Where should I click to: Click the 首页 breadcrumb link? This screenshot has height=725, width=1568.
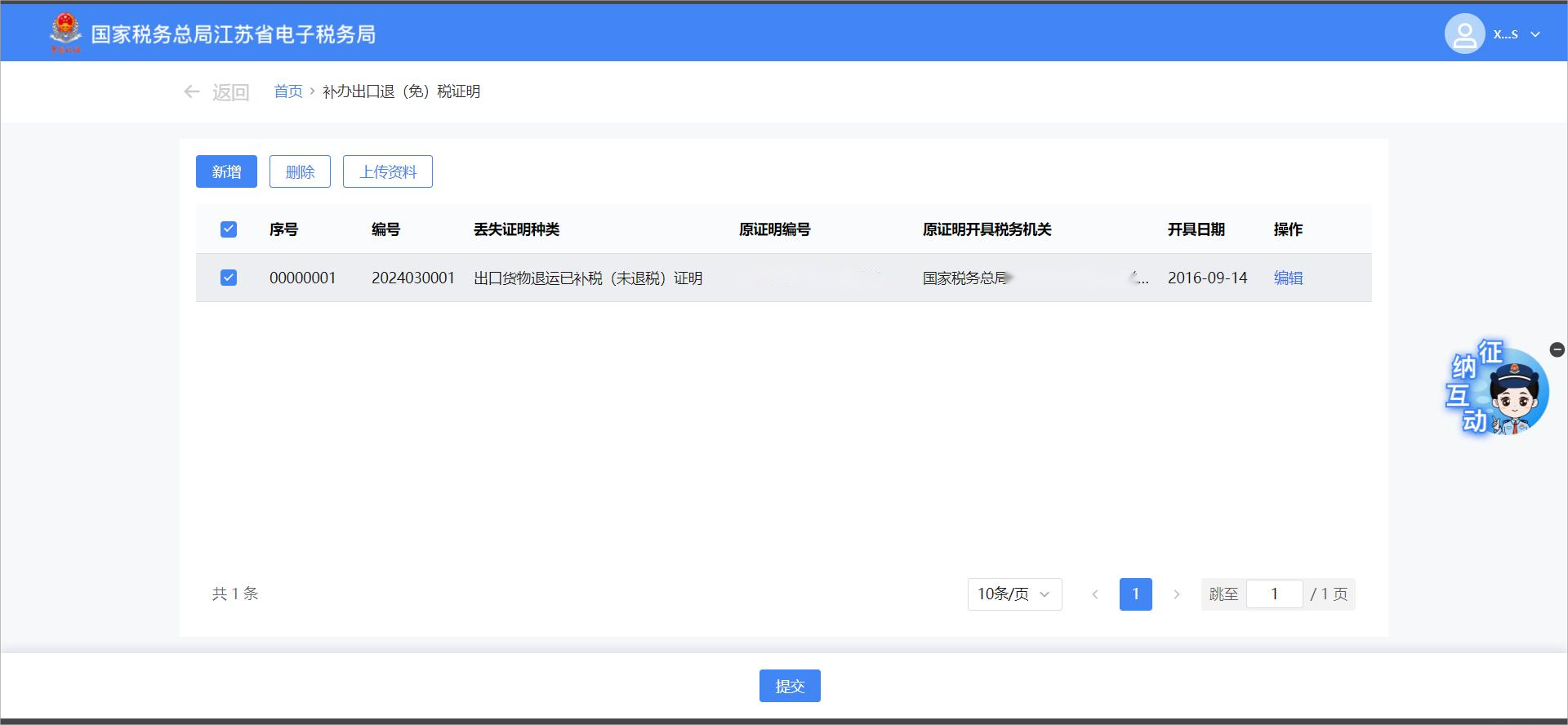pos(287,91)
